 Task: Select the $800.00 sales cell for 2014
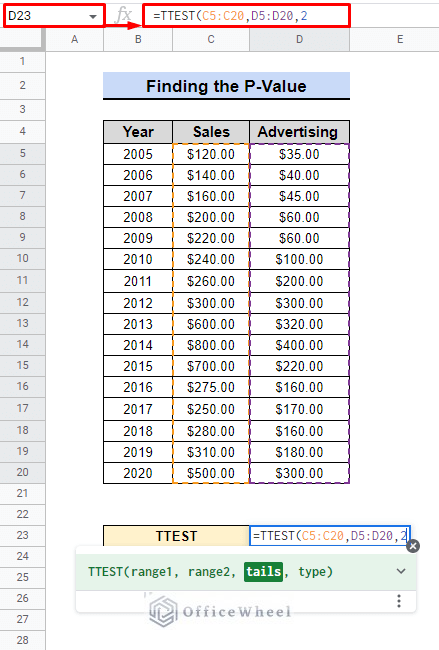tap(211, 345)
